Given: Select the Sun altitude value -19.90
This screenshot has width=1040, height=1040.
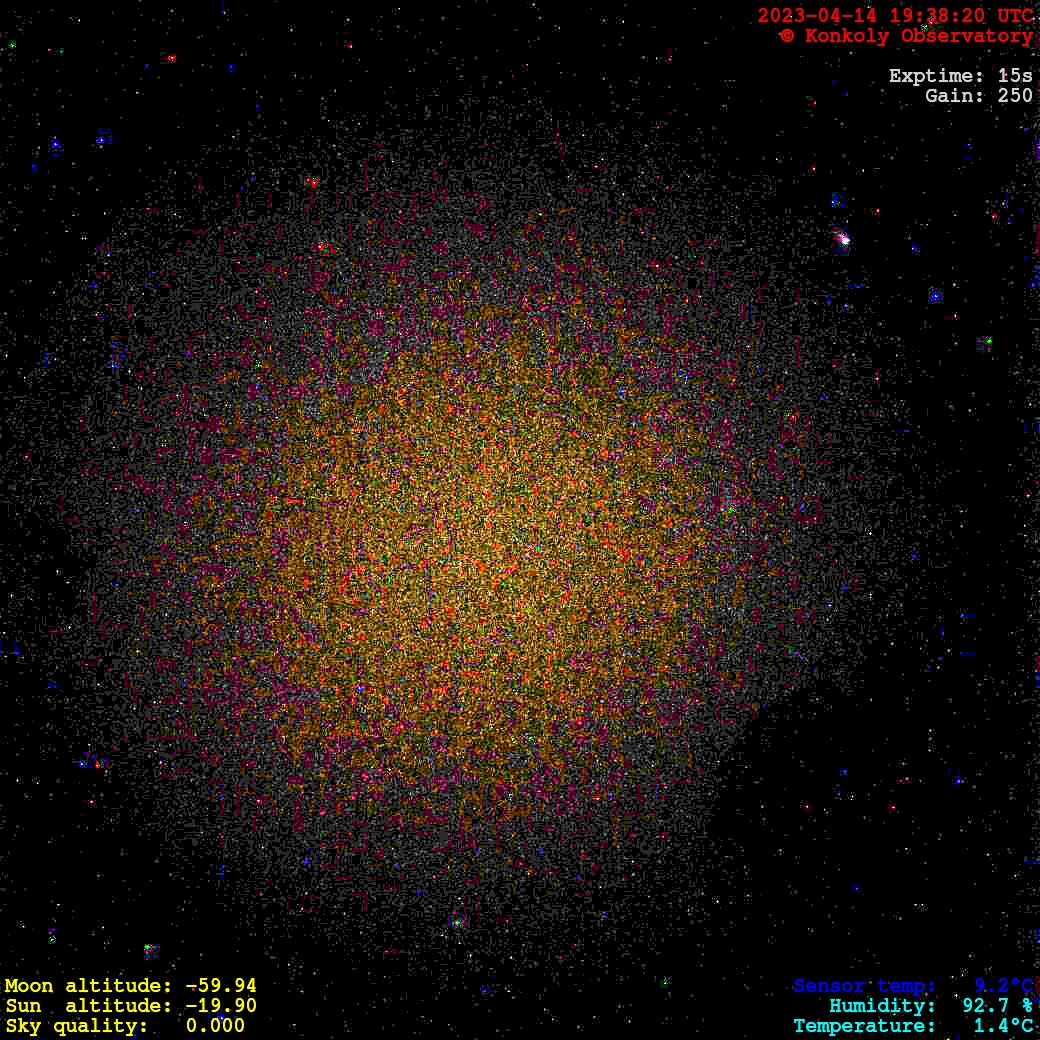Looking at the screenshot, I should click(221, 1006).
